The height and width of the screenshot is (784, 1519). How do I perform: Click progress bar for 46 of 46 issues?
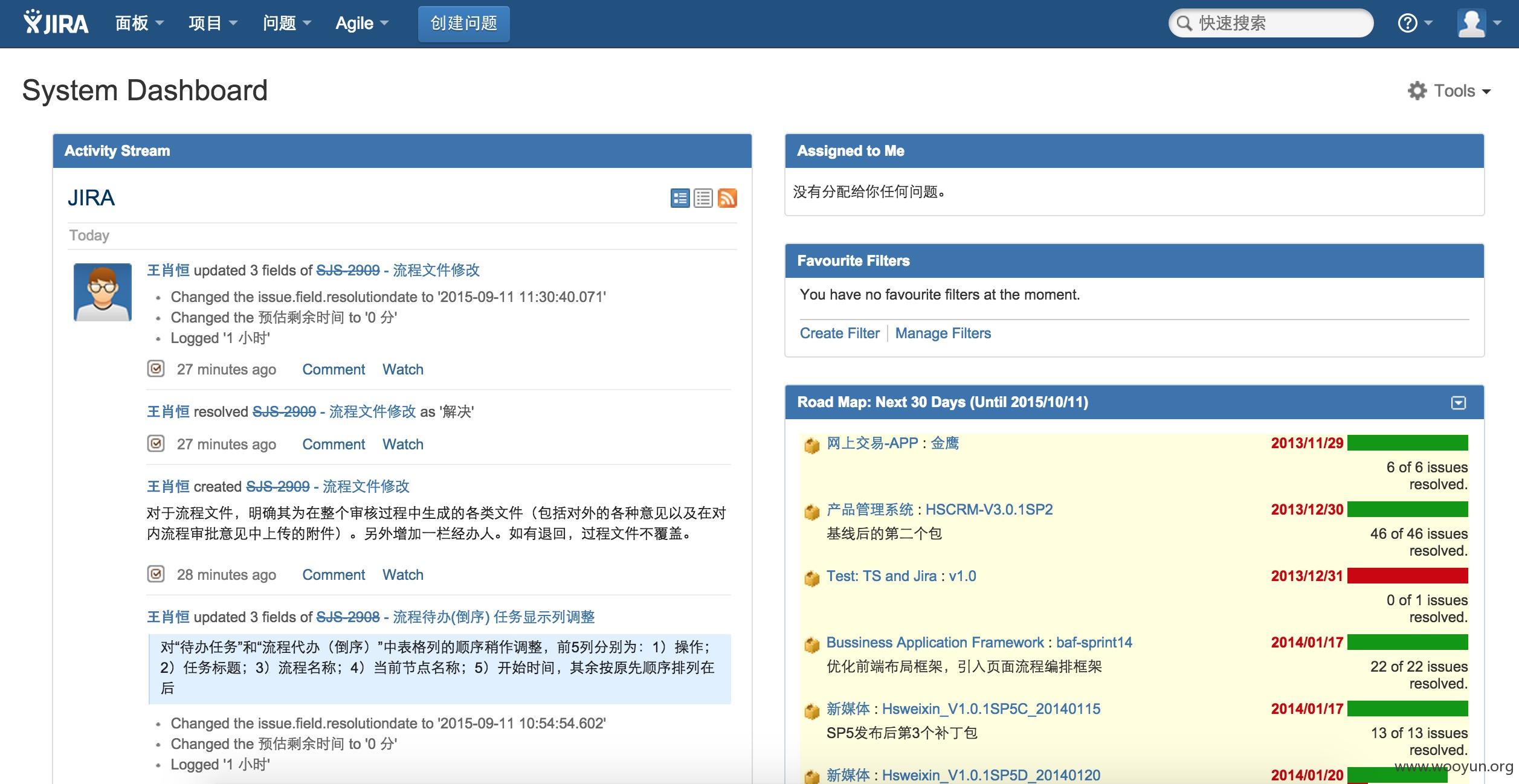click(1407, 509)
